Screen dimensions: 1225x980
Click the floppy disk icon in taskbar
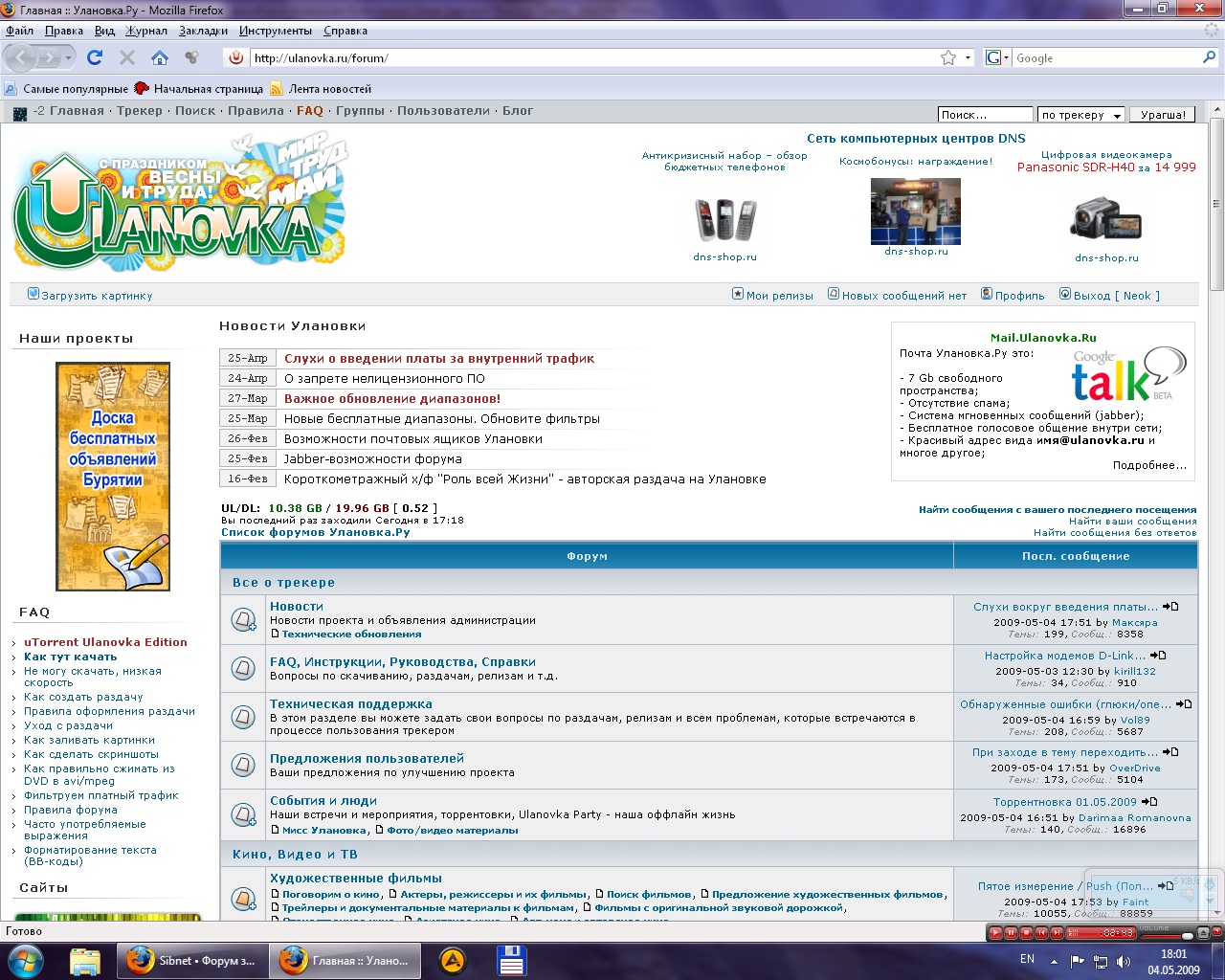click(x=511, y=960)
